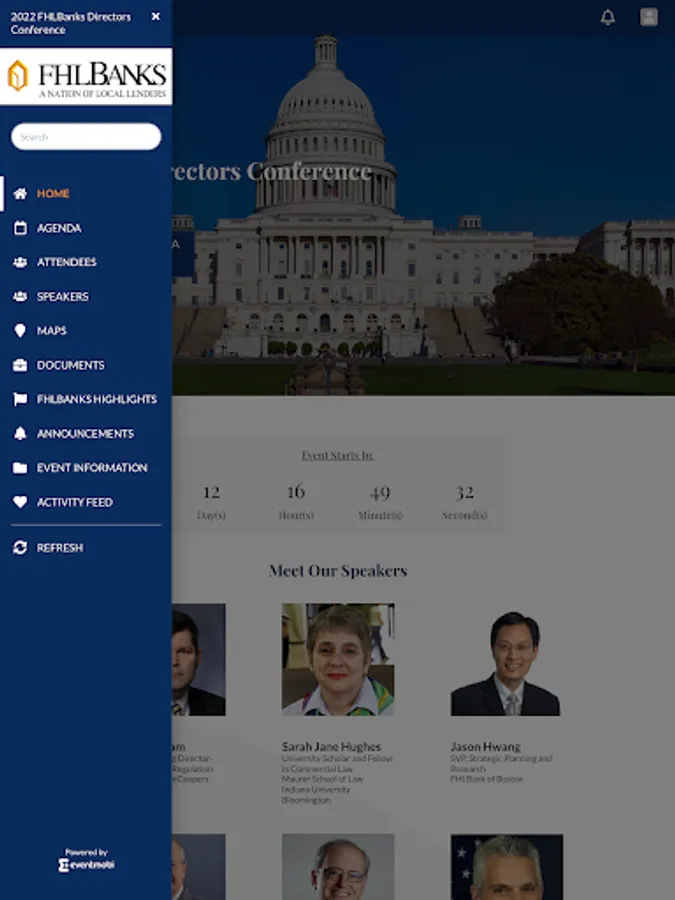Click the Sarah Jane Hughes name
This screenshot has height=900, width=675.
pos(331,746)
